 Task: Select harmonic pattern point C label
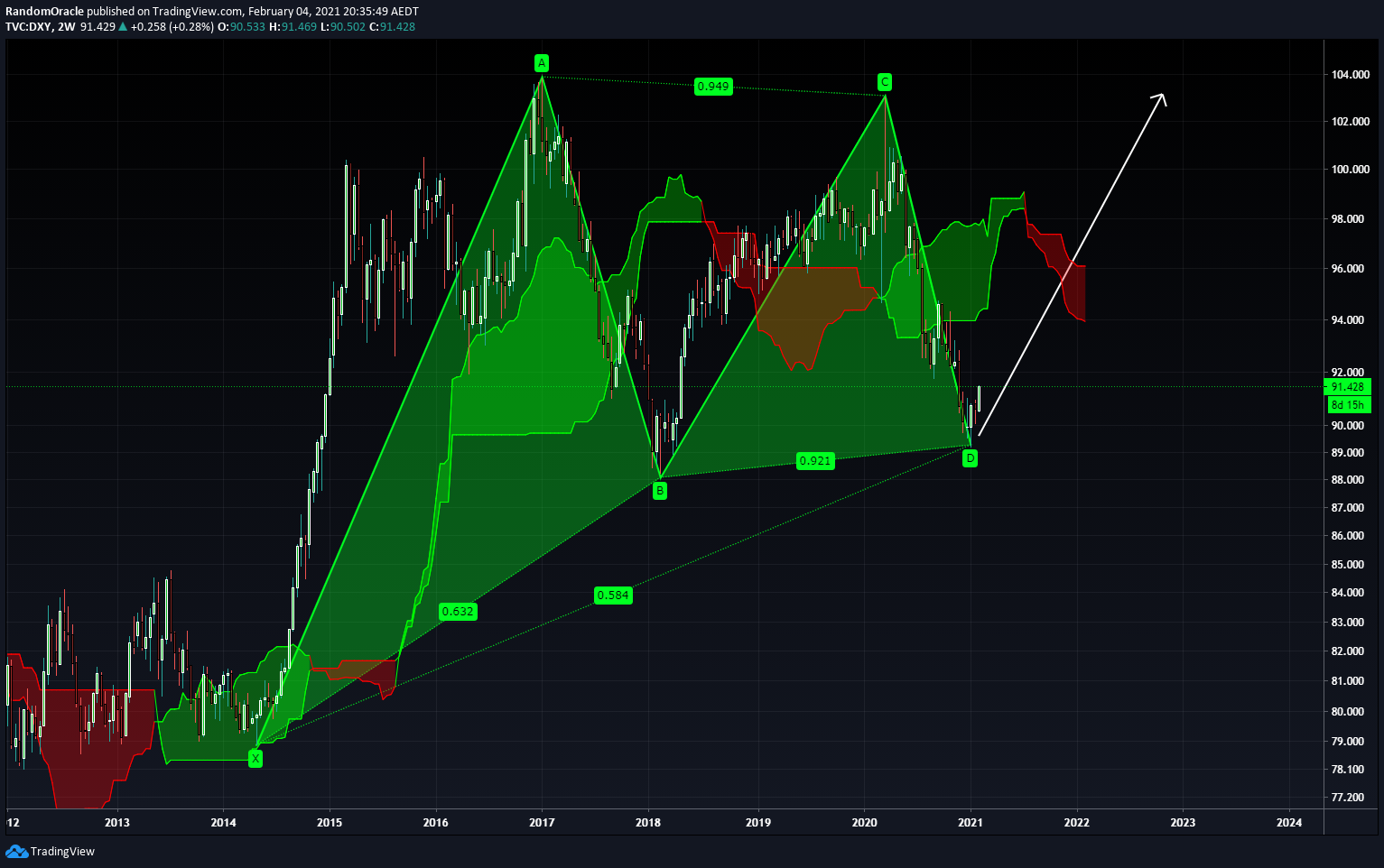click(x=885, y=82)
